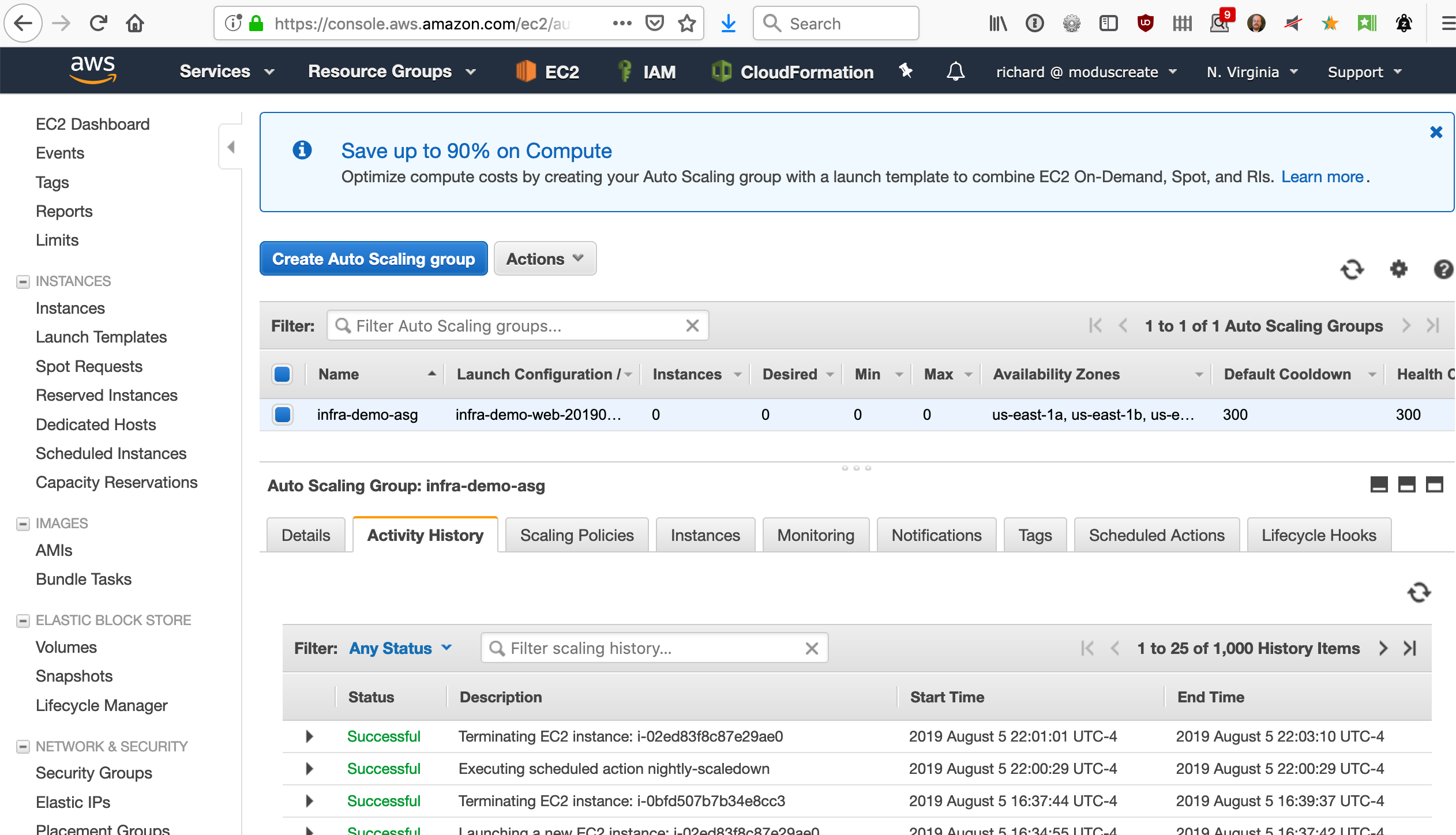Refresh the activity history list
The width and height of the screenshot is (1456, 835).
coord(1419,592)
